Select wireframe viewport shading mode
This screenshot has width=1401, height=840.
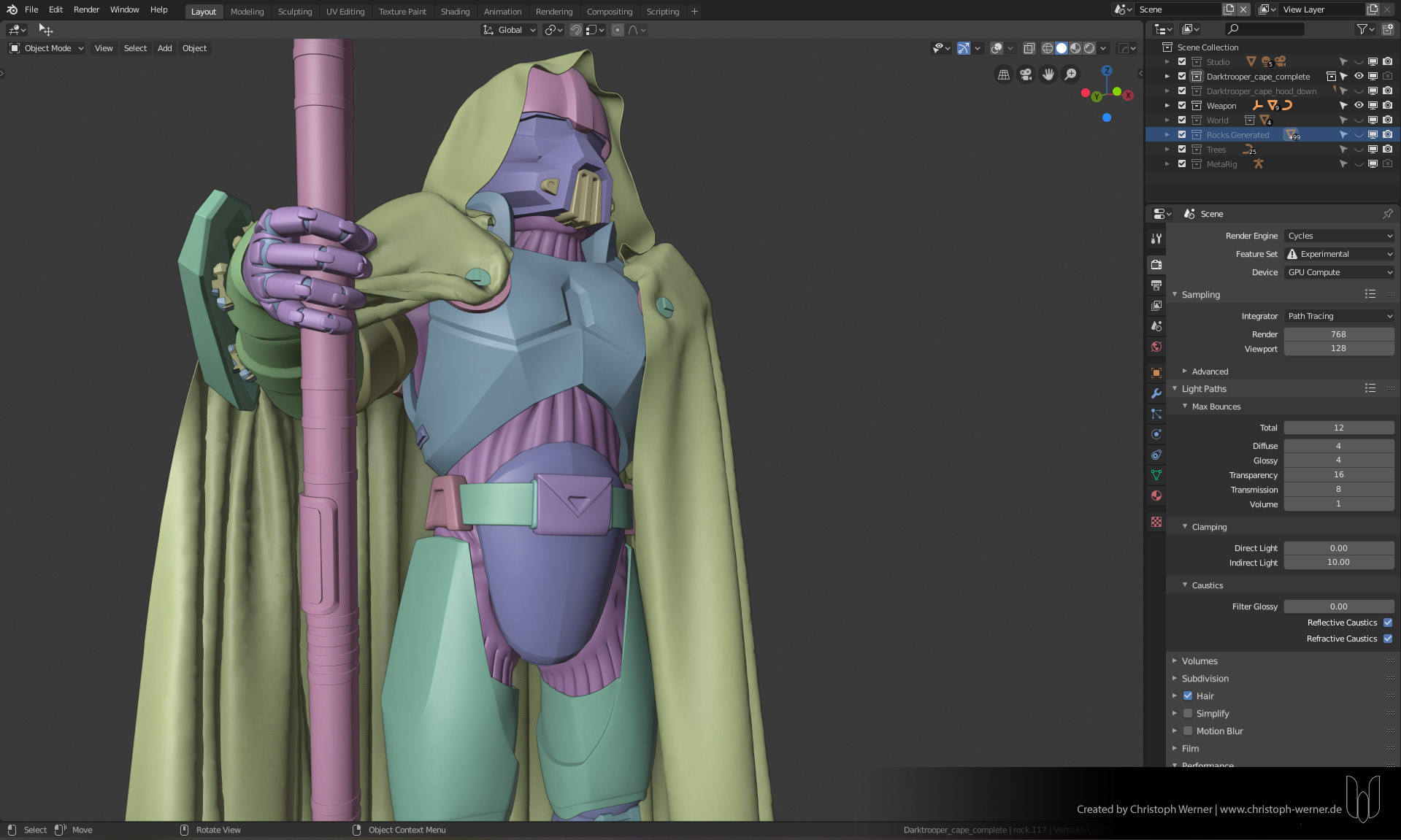[x=1047, y=48]
